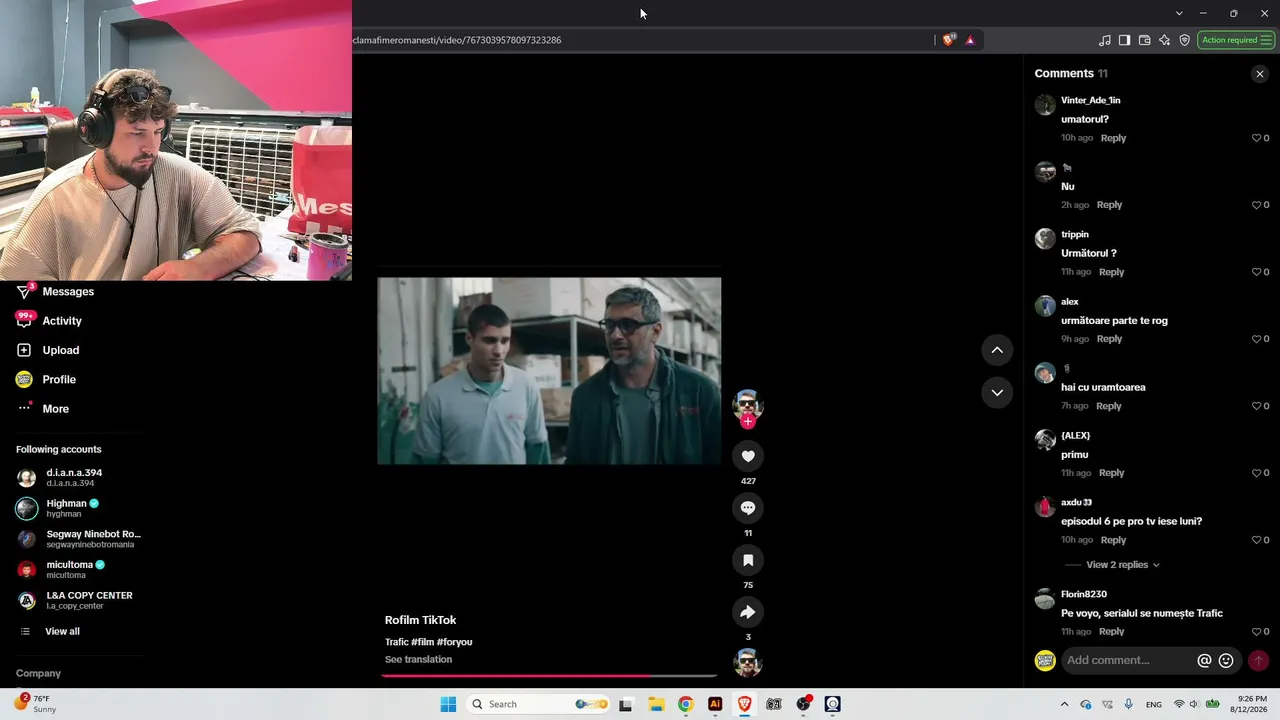Open Windows Start menu
1280x720 pixels.
pos(448,704)
